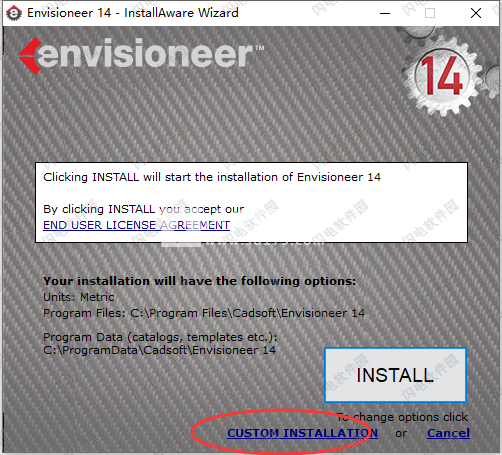Screen dimensions: 502x455
Task: Choose the CUSTOM INSTALLATION link
Action: coord(302,433)
